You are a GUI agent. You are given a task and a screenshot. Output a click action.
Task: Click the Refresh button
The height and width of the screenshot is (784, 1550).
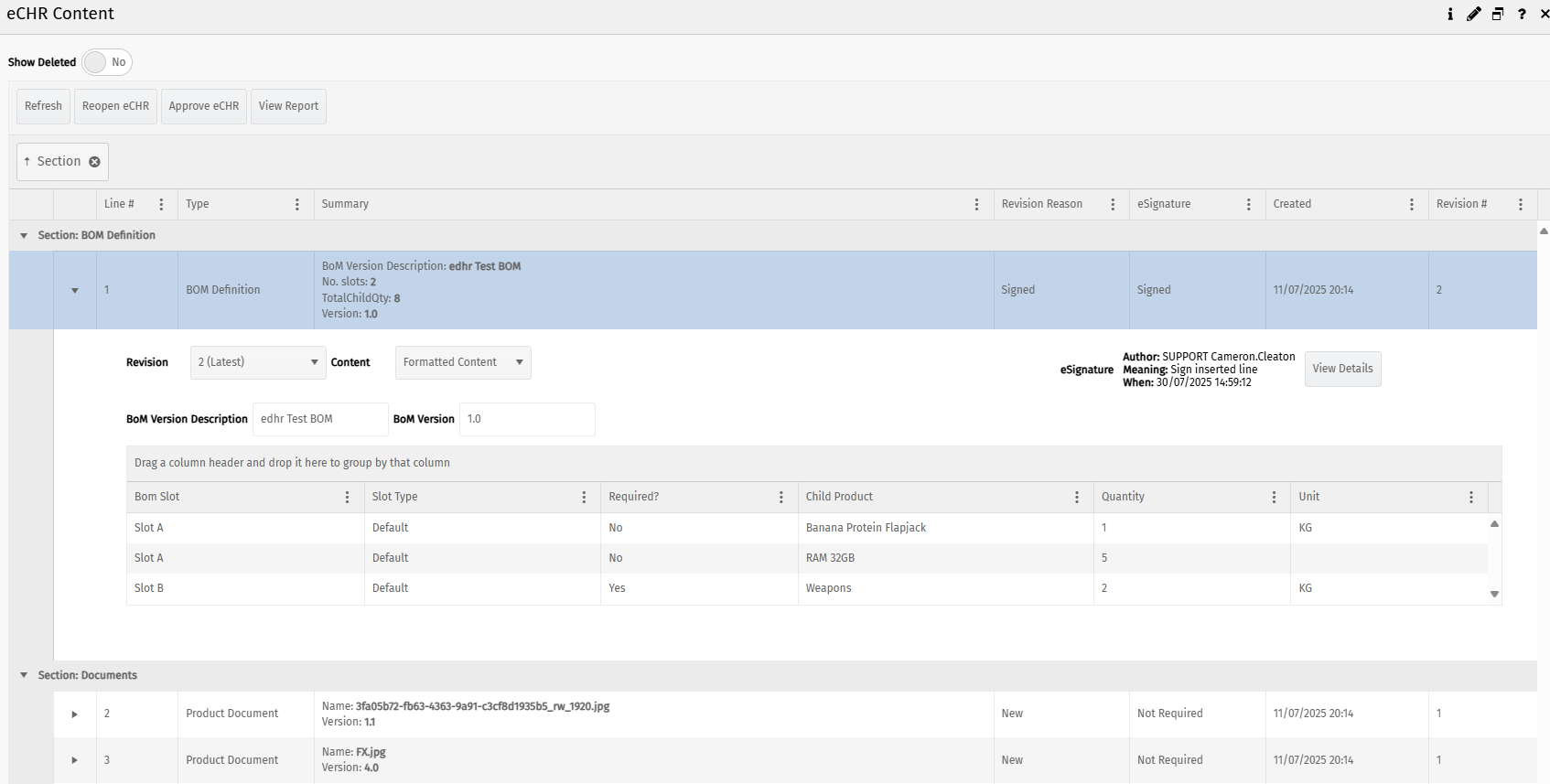(43, 106)
